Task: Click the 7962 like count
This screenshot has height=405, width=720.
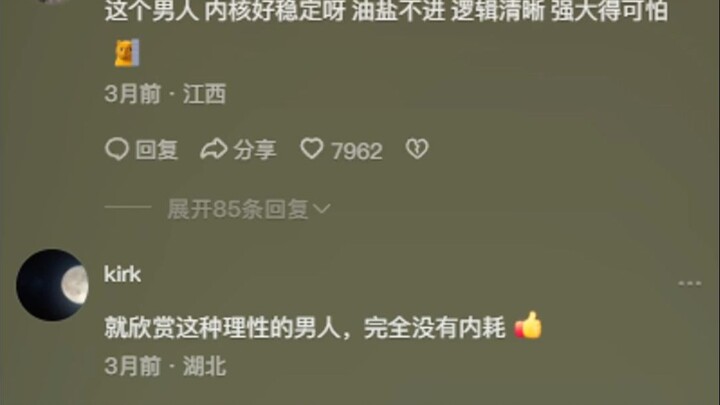Action: pyautogui.click(x=357, y=151)
